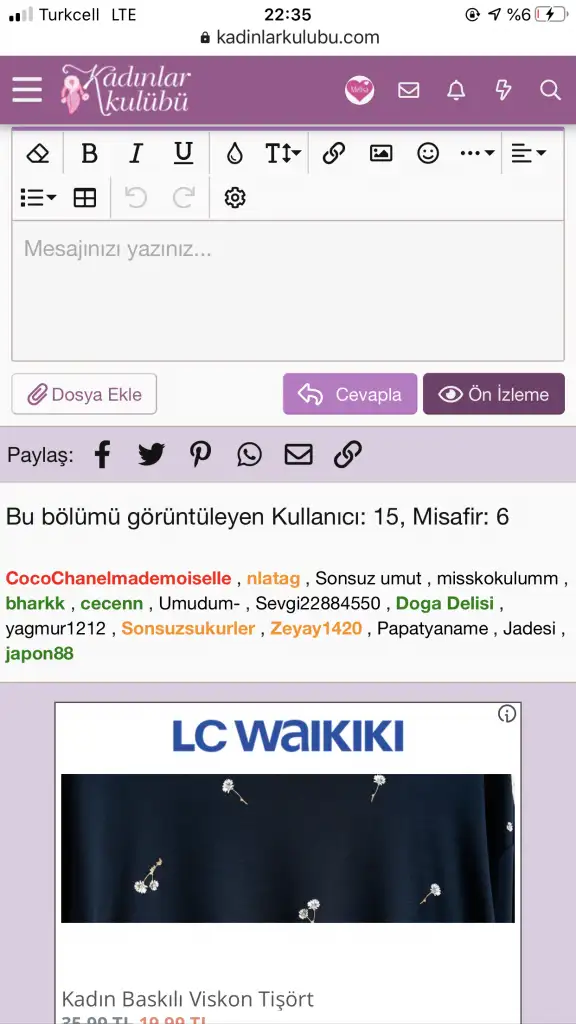Screen dimensions: 576x1024
Task: Open the smiley emoji picker
Action: point(428,153)
